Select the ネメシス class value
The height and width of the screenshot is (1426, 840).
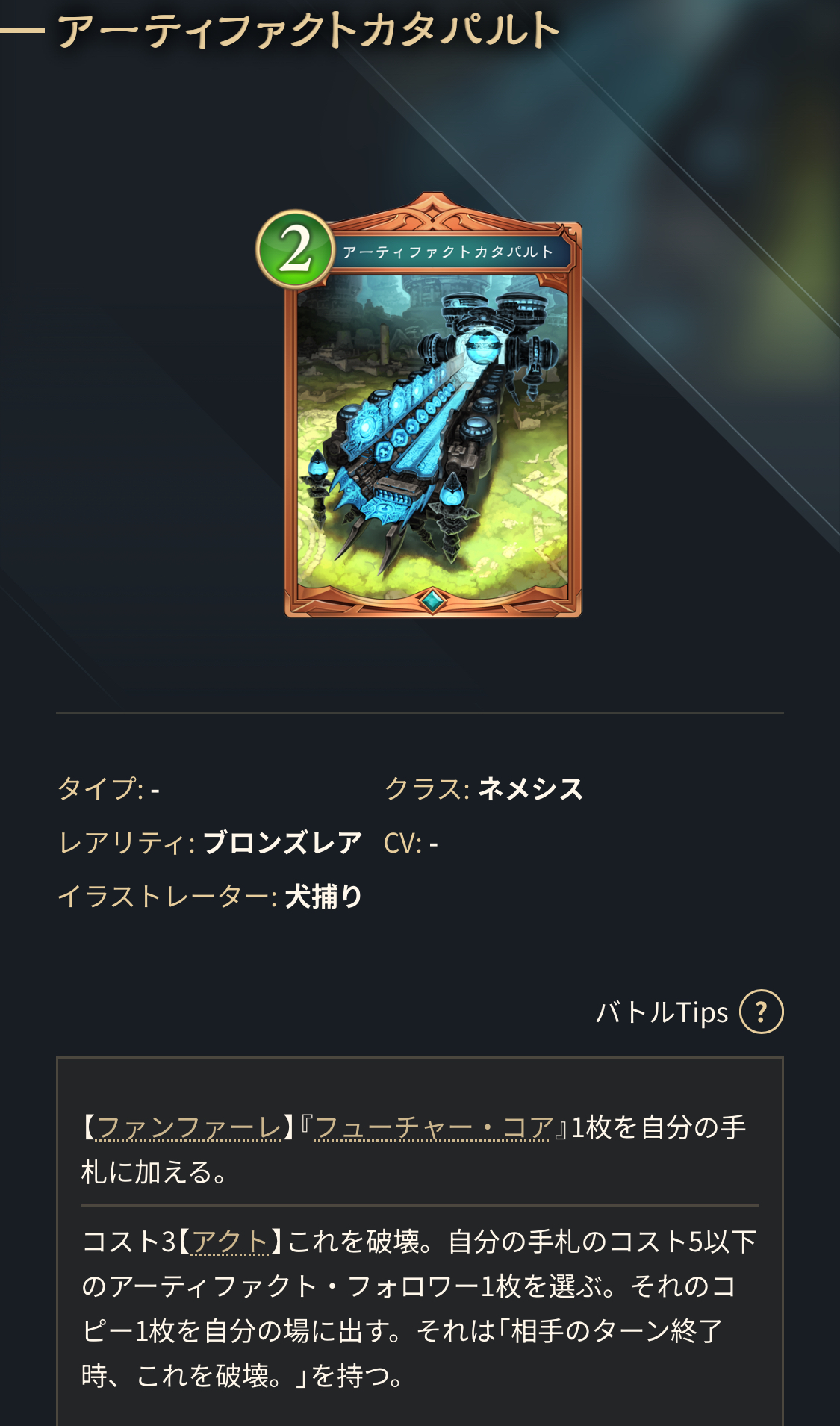(x=530, y=789)
